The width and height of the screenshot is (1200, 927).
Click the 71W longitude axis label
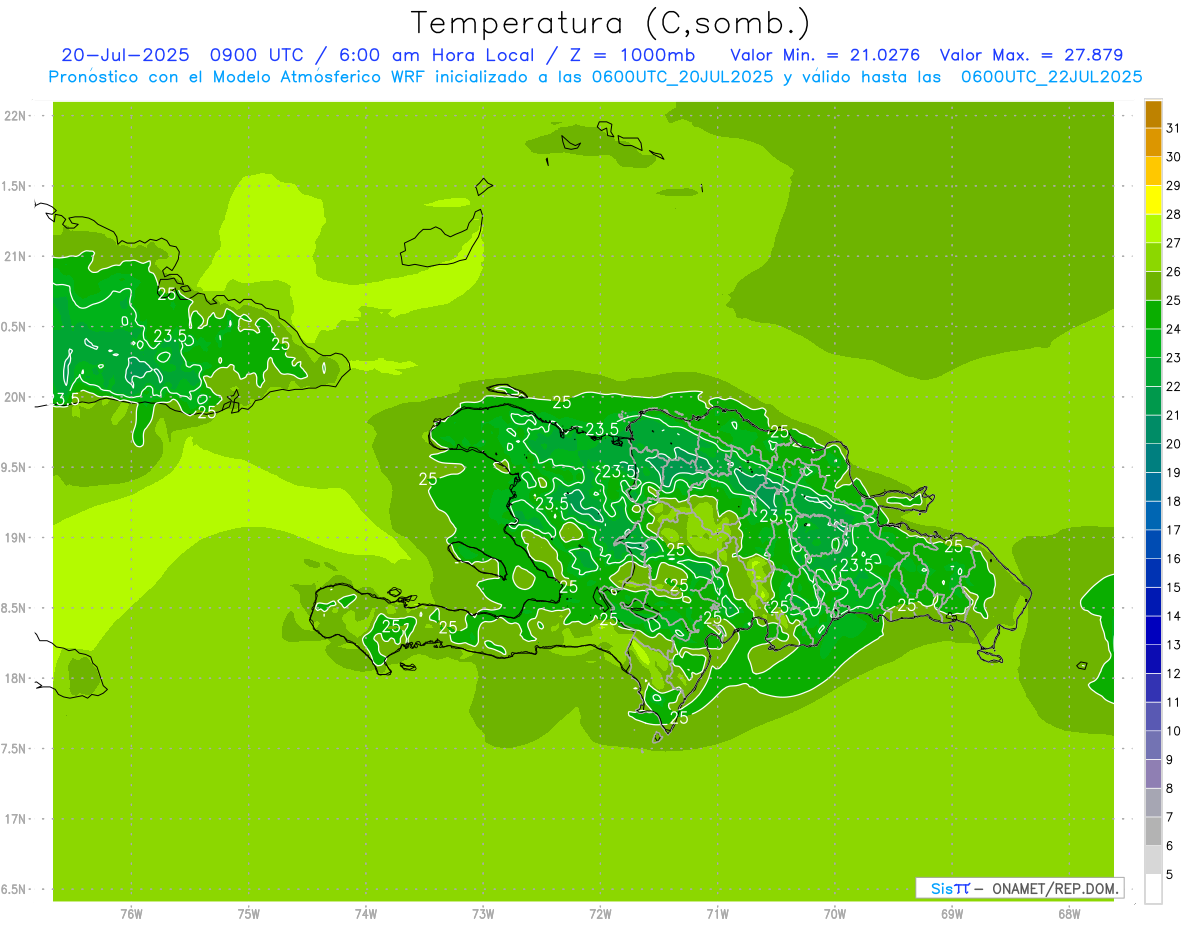[x=717, y=913]
